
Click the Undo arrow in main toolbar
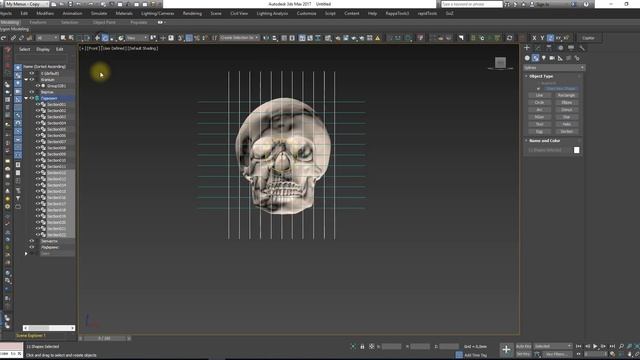(x=4, y=38)
